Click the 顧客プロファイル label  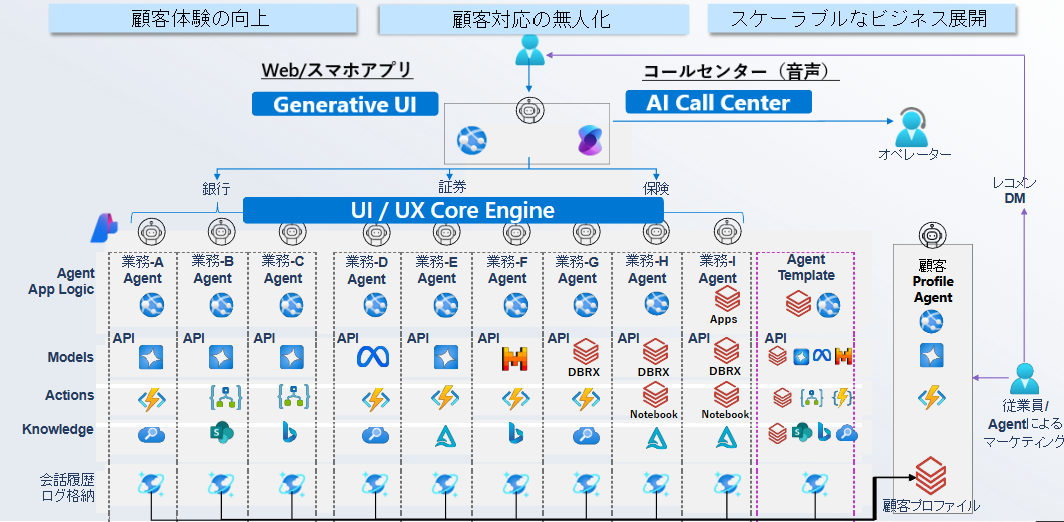(931, 506)
